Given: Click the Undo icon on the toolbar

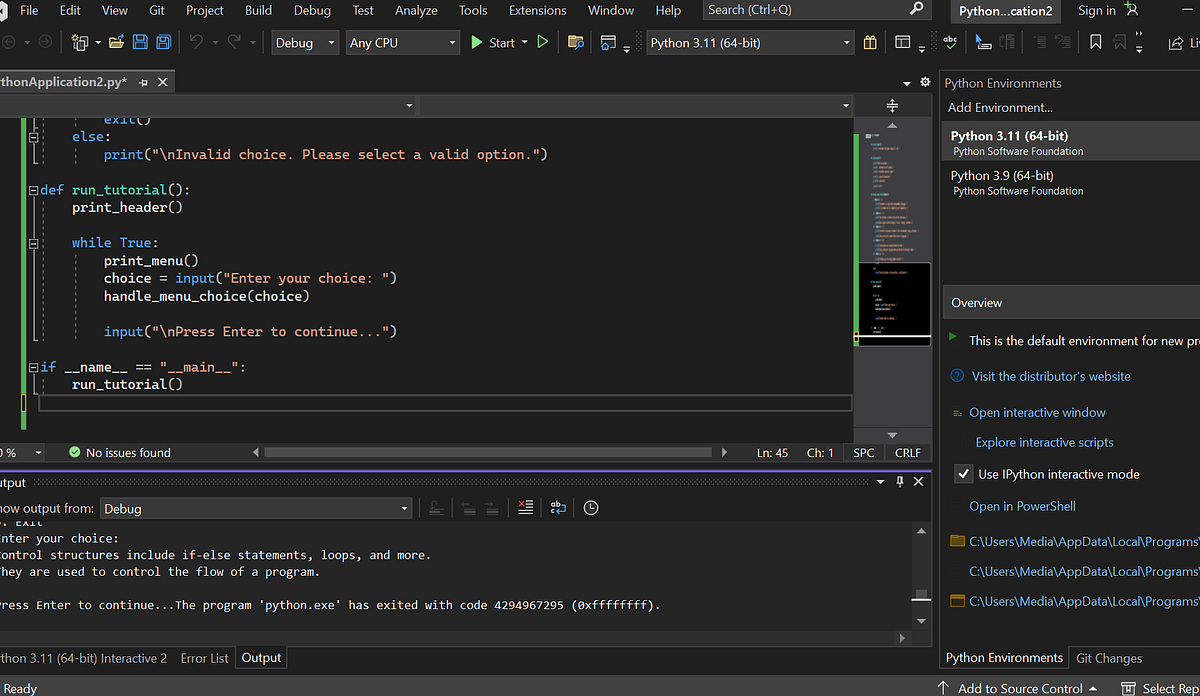Looking at the screenshot, I should (x=196, y=42).
